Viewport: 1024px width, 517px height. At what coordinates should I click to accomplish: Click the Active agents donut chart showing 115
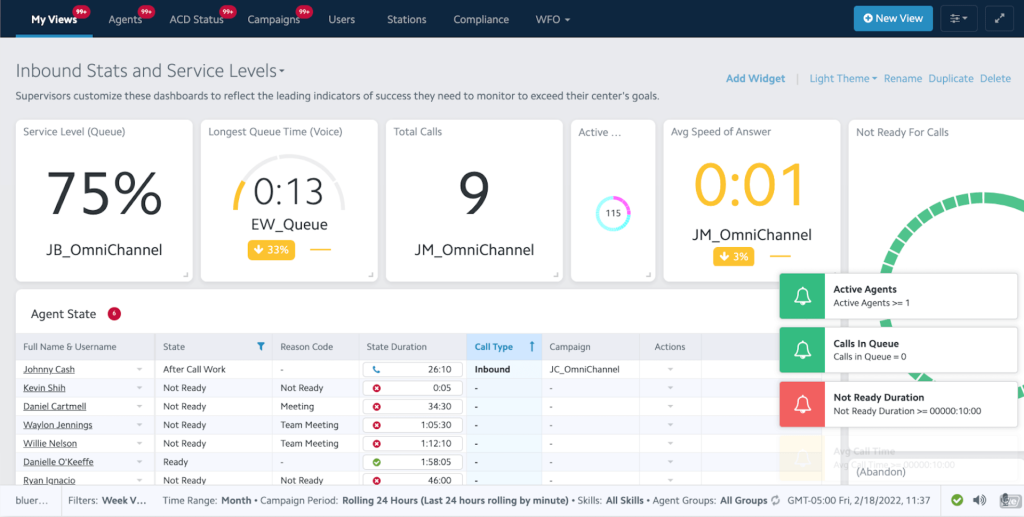click(613, 213)
